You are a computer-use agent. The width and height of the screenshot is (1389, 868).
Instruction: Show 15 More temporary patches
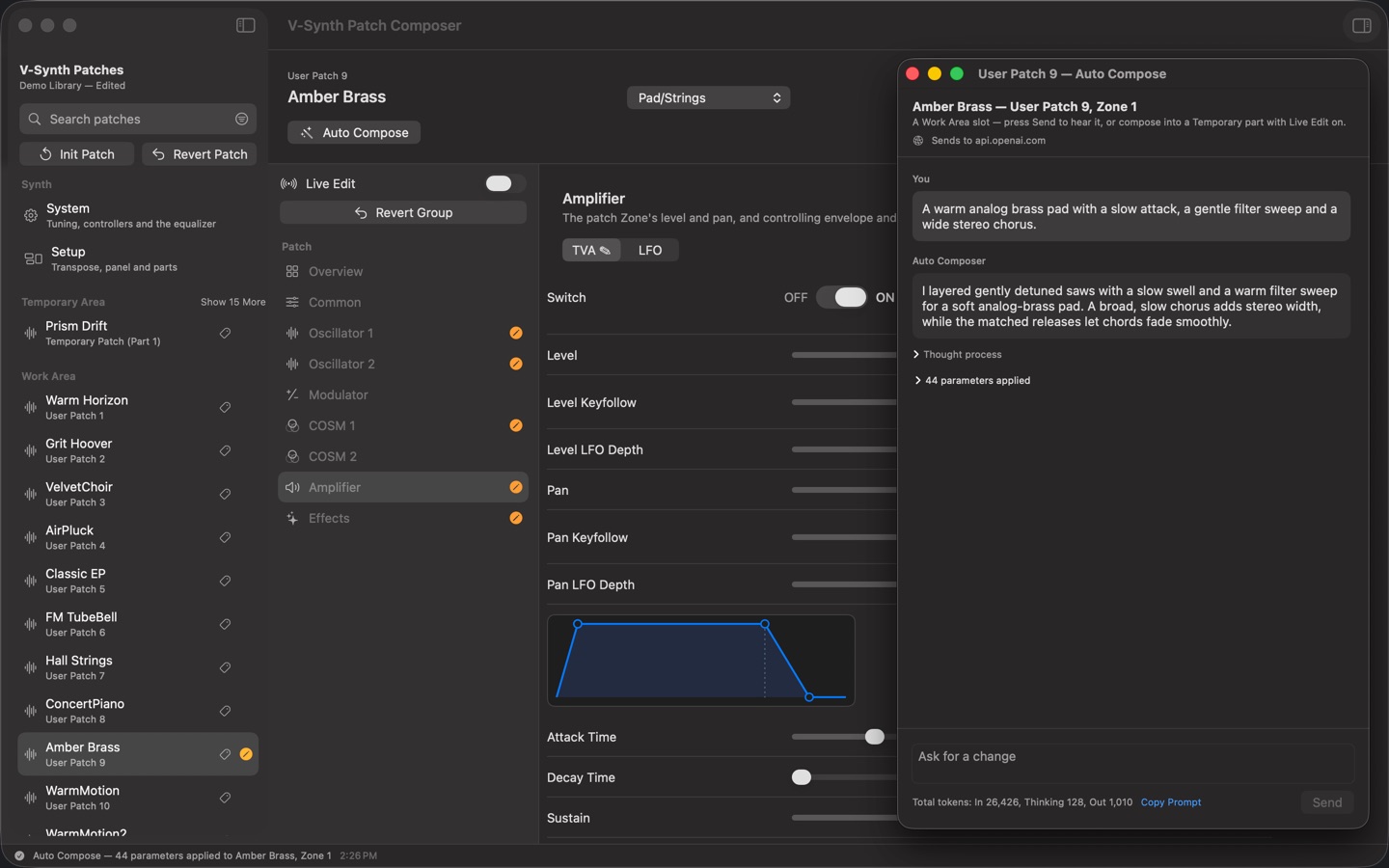[x=232, y=302]
